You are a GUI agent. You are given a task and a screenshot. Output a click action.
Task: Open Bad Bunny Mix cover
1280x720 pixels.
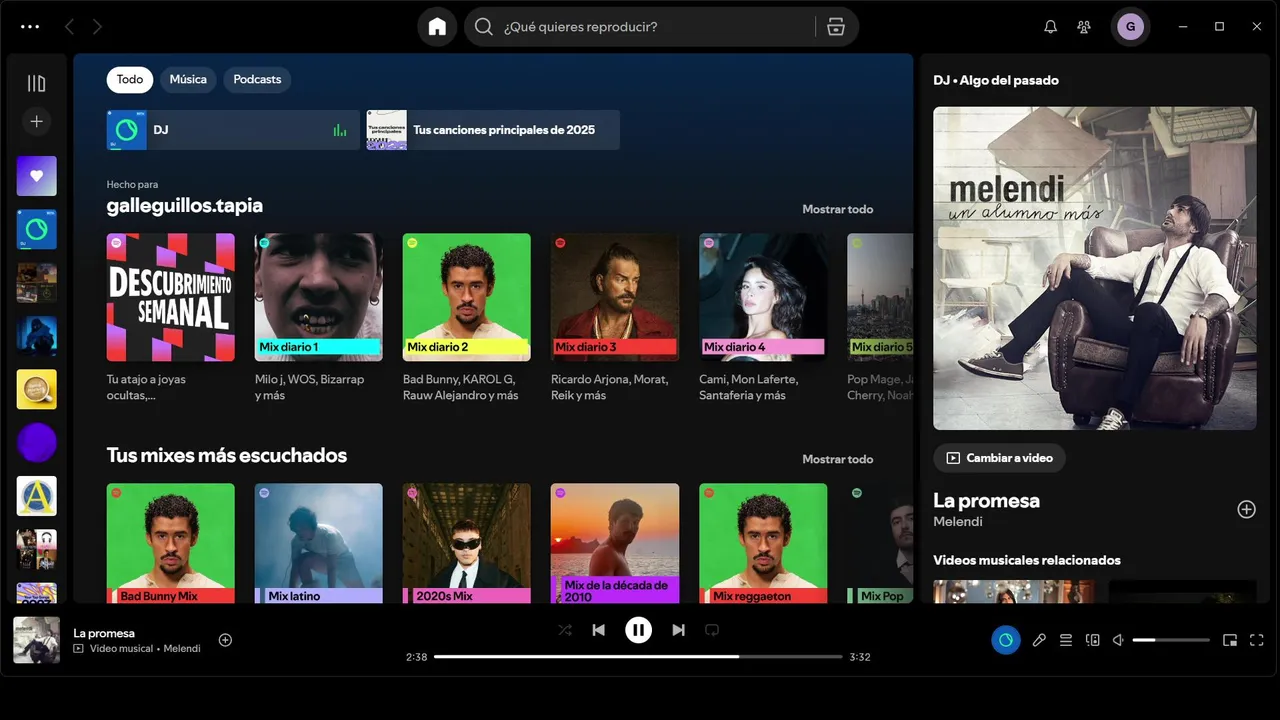coord(171,543)
